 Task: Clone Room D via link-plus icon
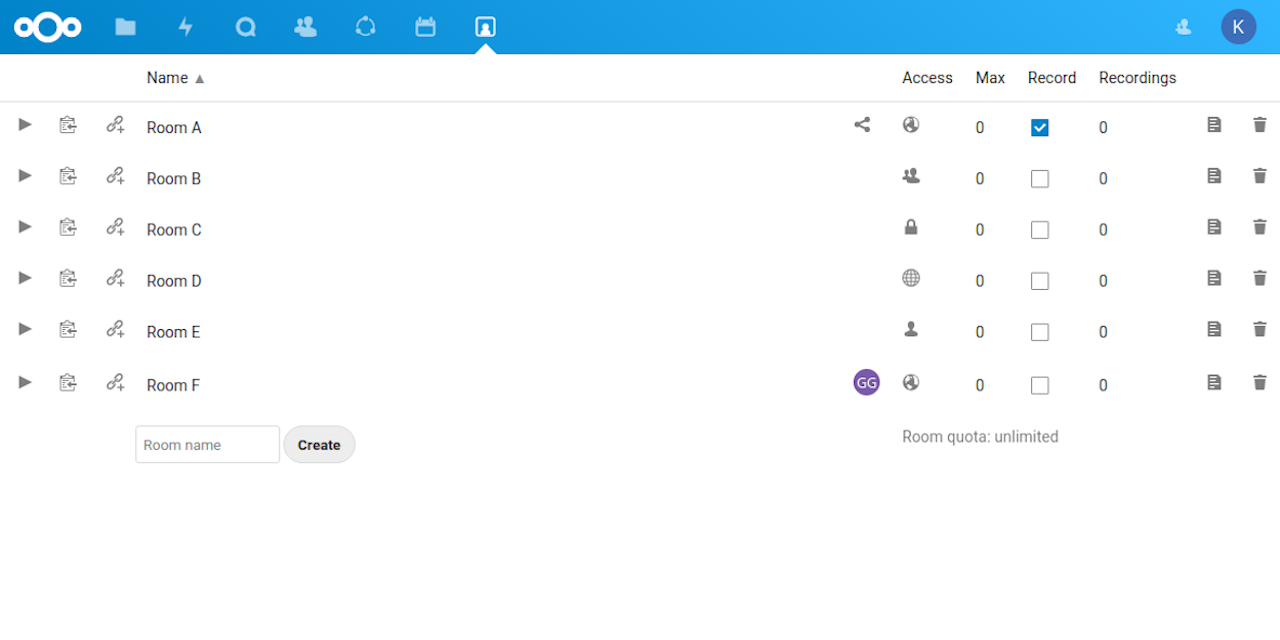coord(115,278)
